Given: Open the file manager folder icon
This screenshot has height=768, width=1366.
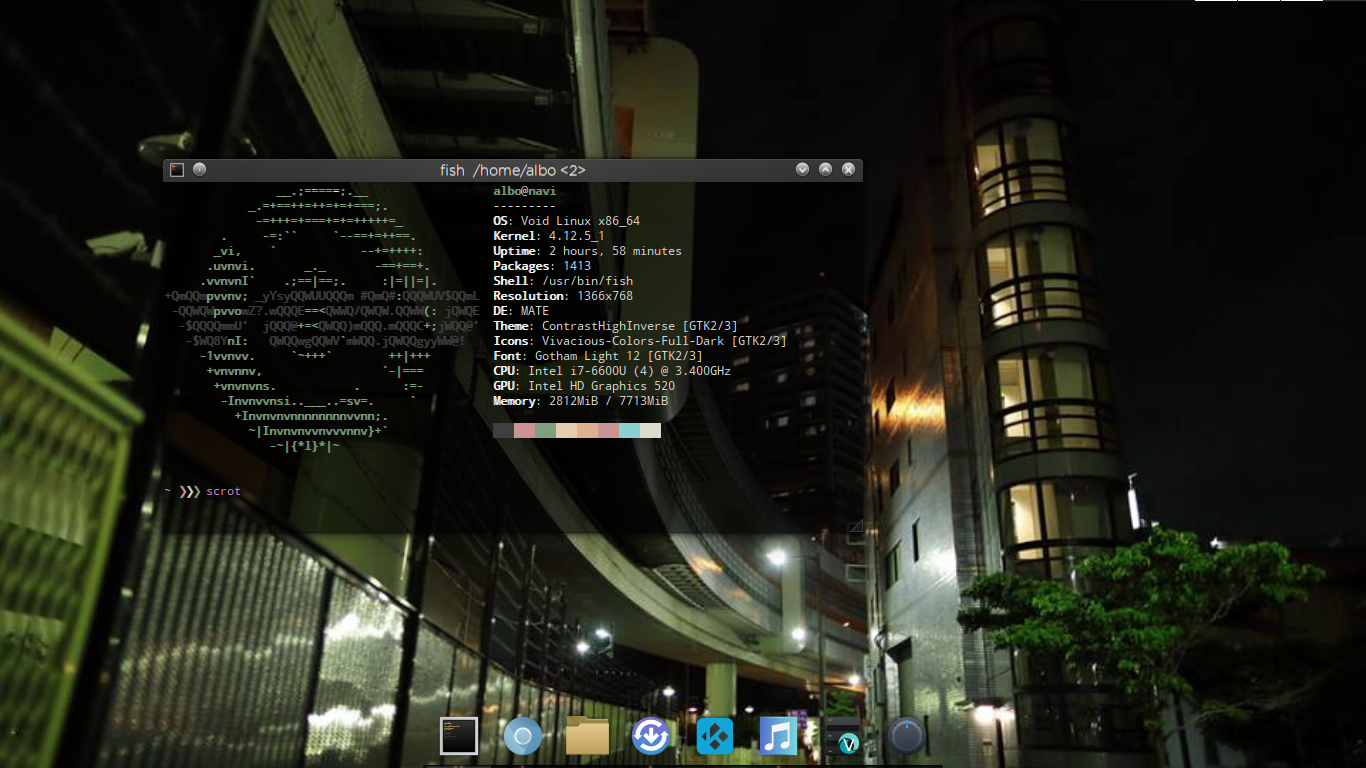Looking at the screenshot, I should click(x=587, y=736).
